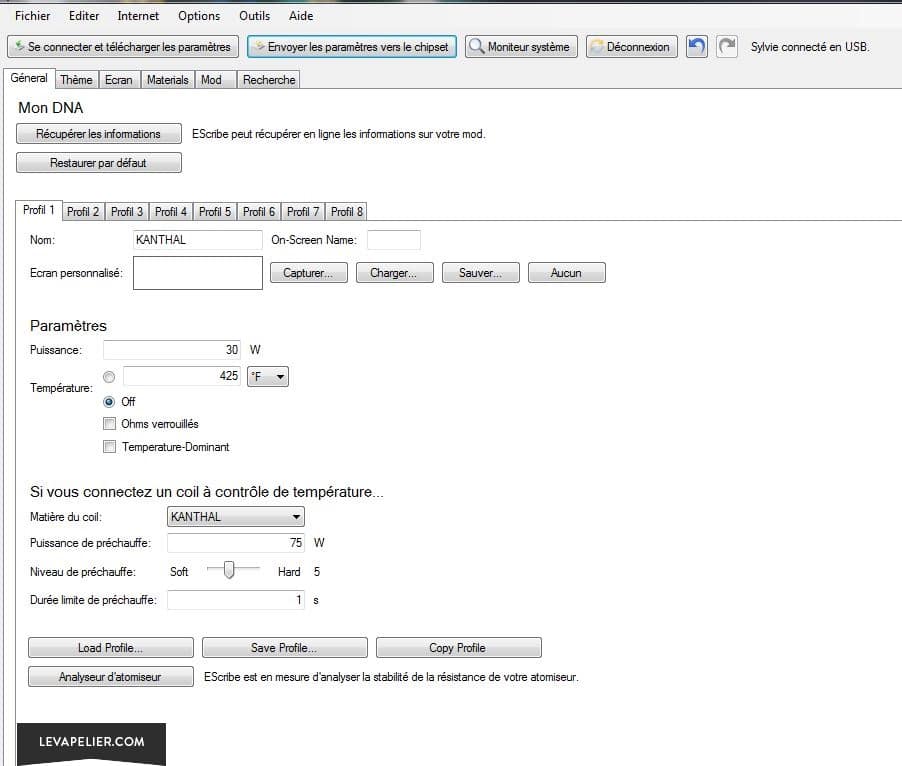Viewport: 902px width, 766px height.
Task: Select the Profil 8 tab
Action: tap(347, 212)
